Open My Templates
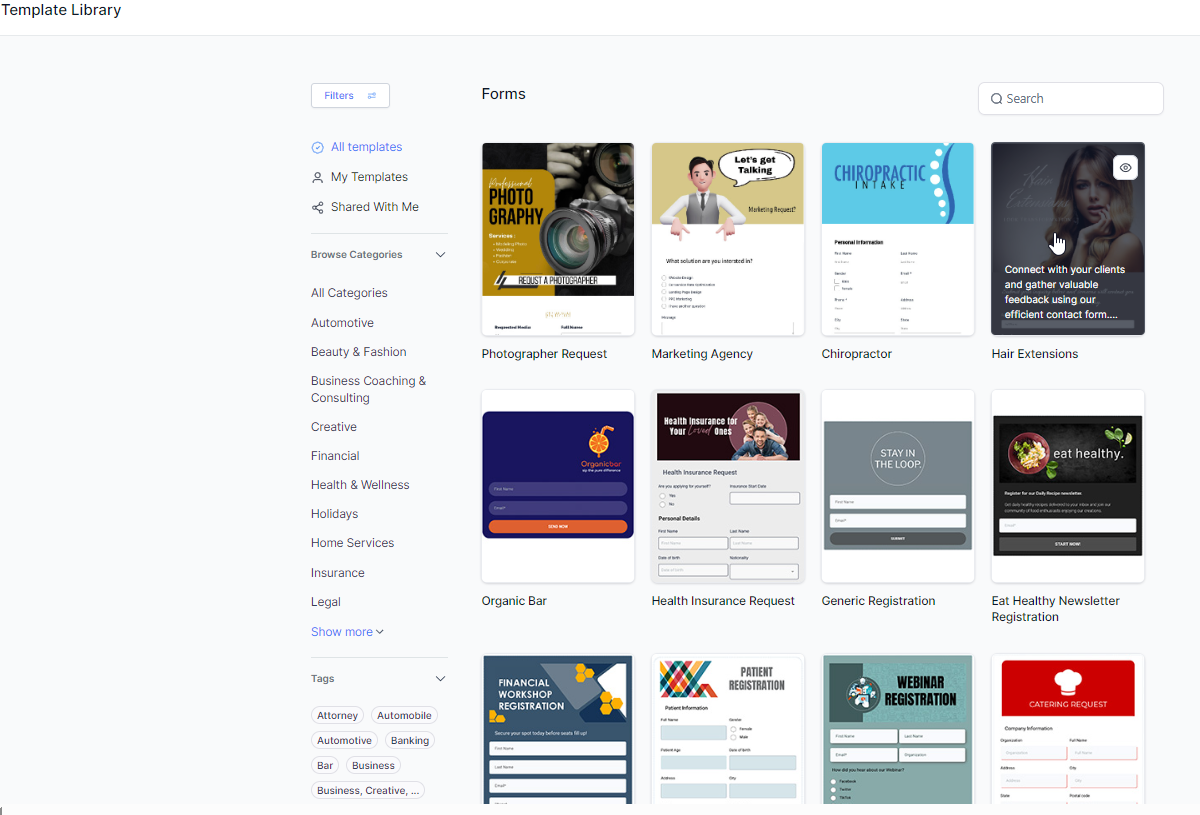This screenshot has width=1200, height=815. pyautogui.click(x=369, y=177)
